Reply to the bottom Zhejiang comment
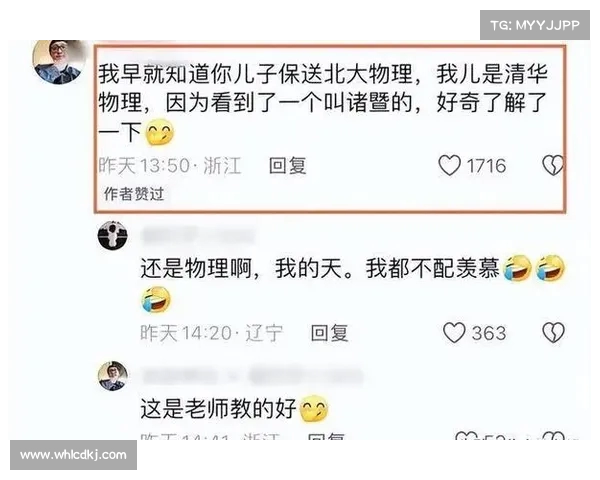The width and height of the screenshot is (600, 480). (x=326, y=436)
